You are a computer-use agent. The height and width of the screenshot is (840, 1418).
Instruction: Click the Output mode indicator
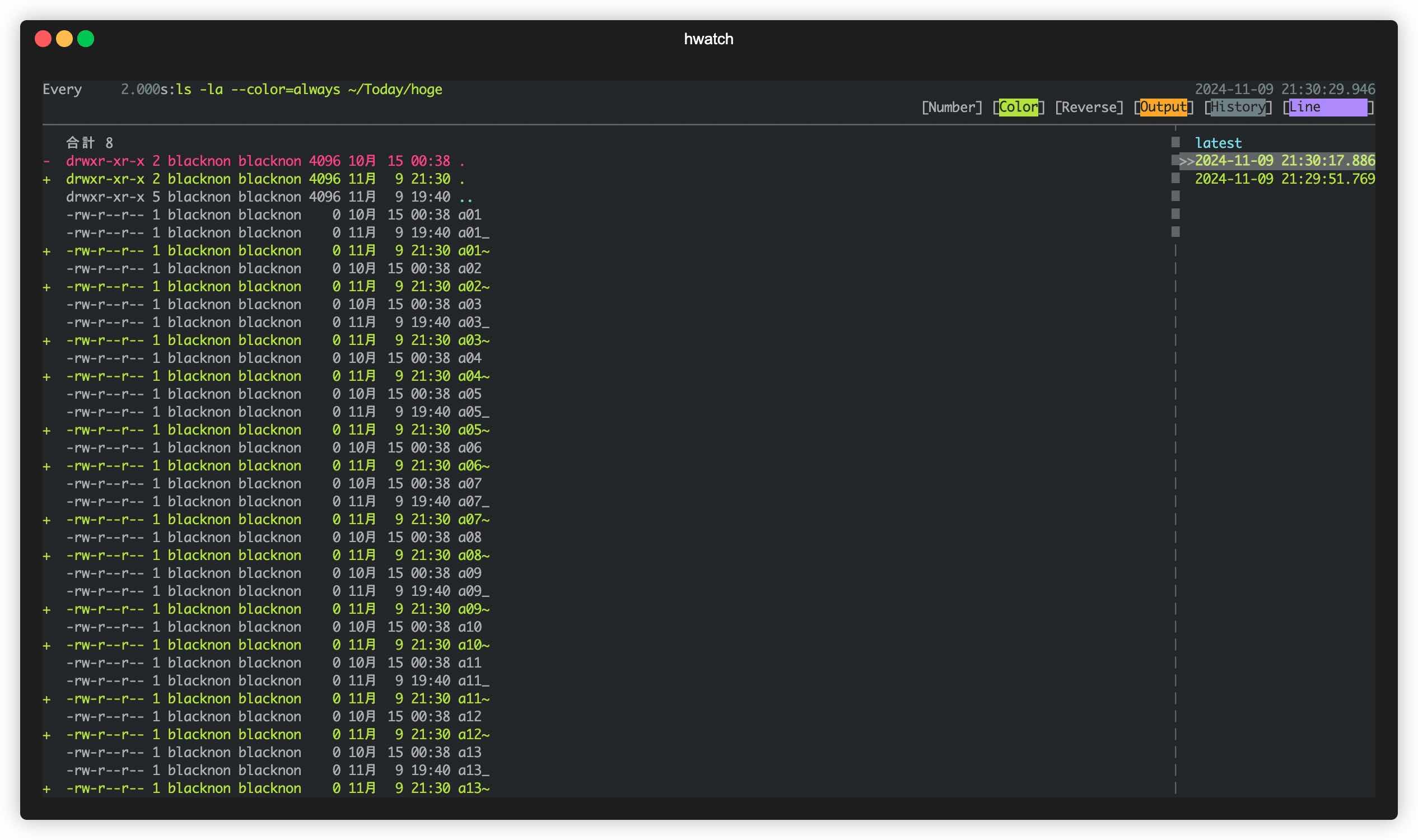pos(1163,107)
